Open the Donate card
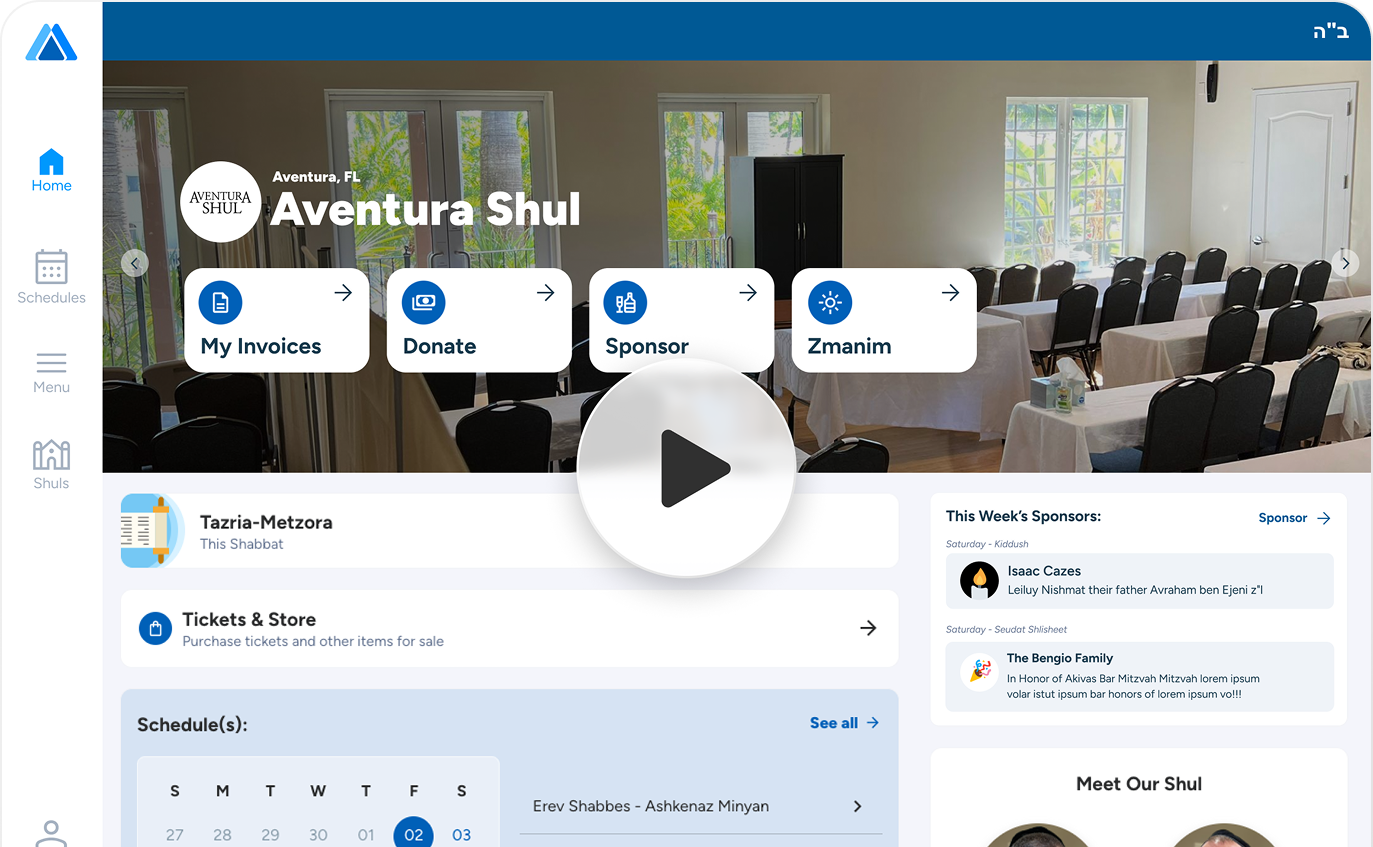Screen dimensions: 1373x847 [x=479, y=320]
